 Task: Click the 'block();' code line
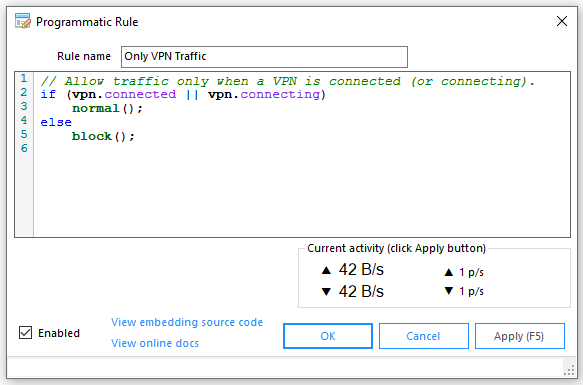pos(103,136)
